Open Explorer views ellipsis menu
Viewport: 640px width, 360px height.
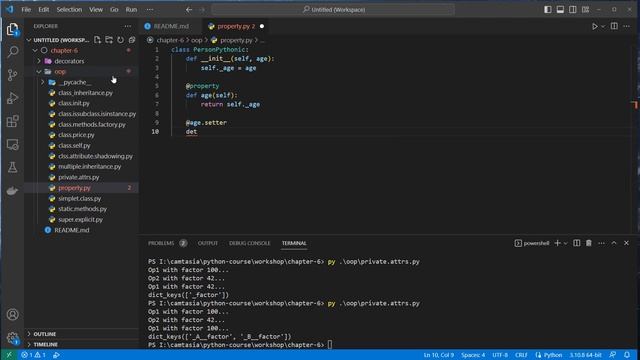tap(128, 26)
